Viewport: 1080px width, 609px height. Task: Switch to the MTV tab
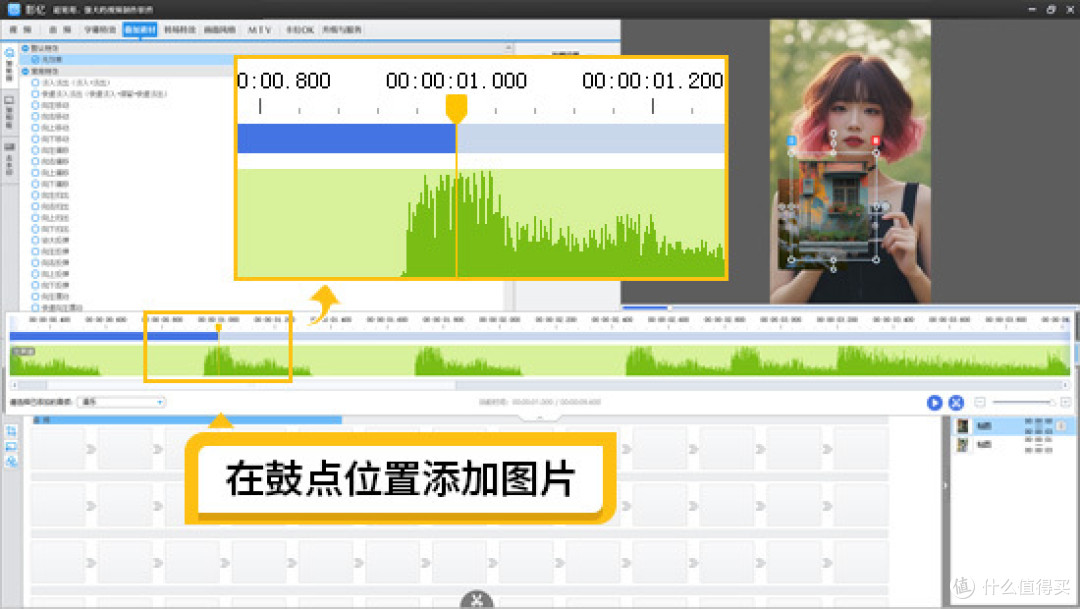(x=260, y=30)
